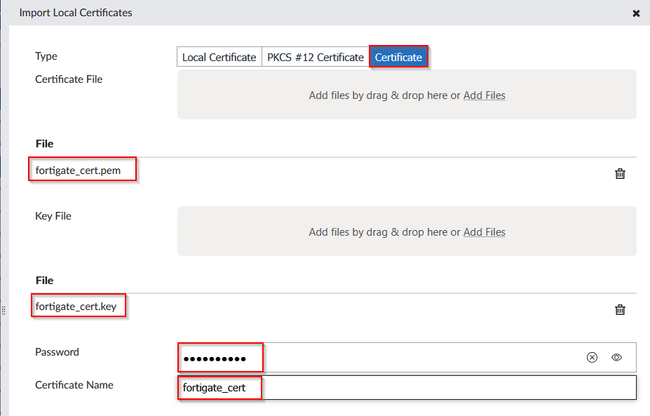Close the Import Local Certificates dialog
Screen dimensions: 650x416
pyautogui.click(x=636, y=13)
